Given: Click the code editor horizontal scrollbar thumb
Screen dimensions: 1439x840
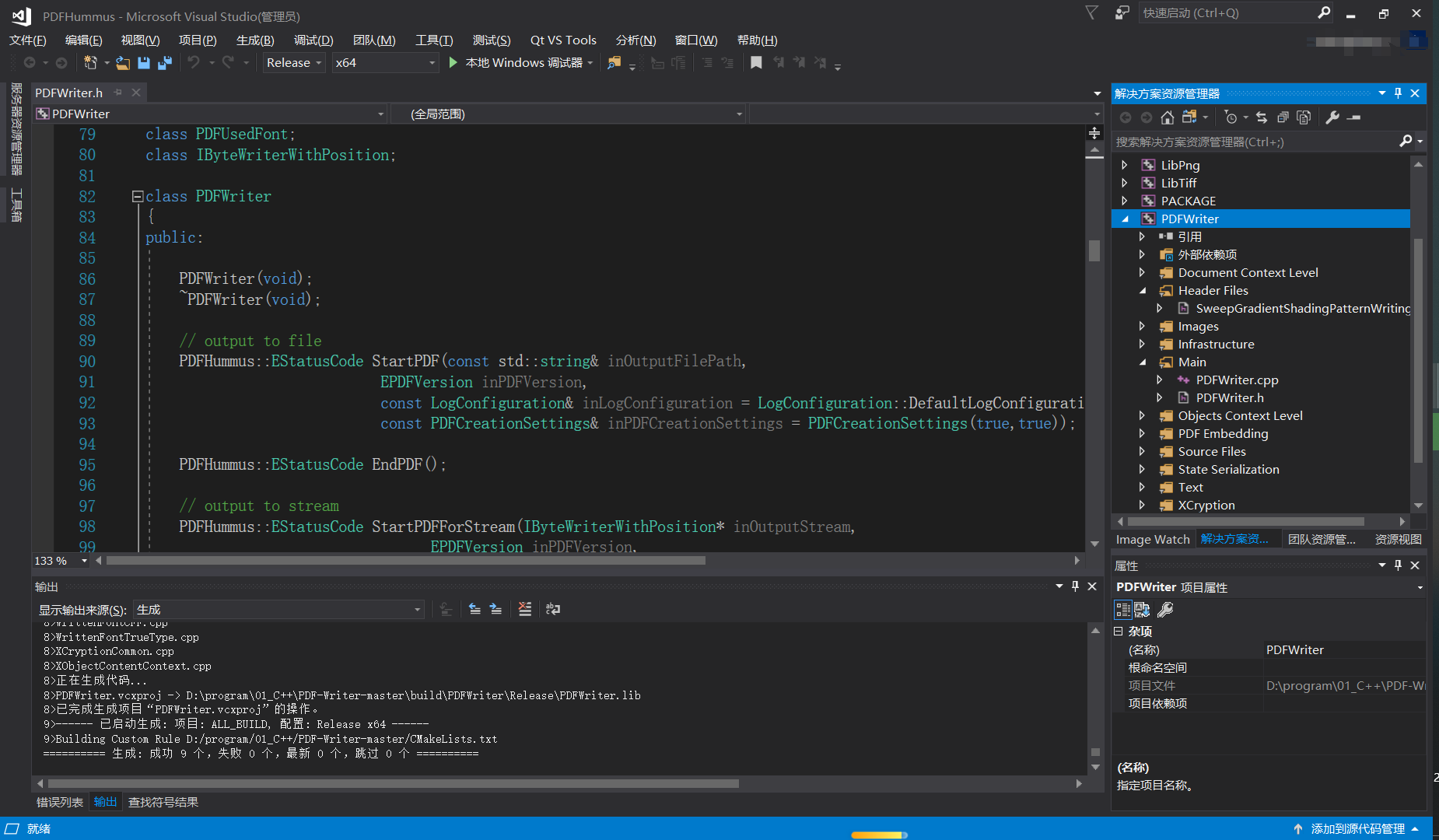Looking at the screenshot, I should (x=406, y=560).
